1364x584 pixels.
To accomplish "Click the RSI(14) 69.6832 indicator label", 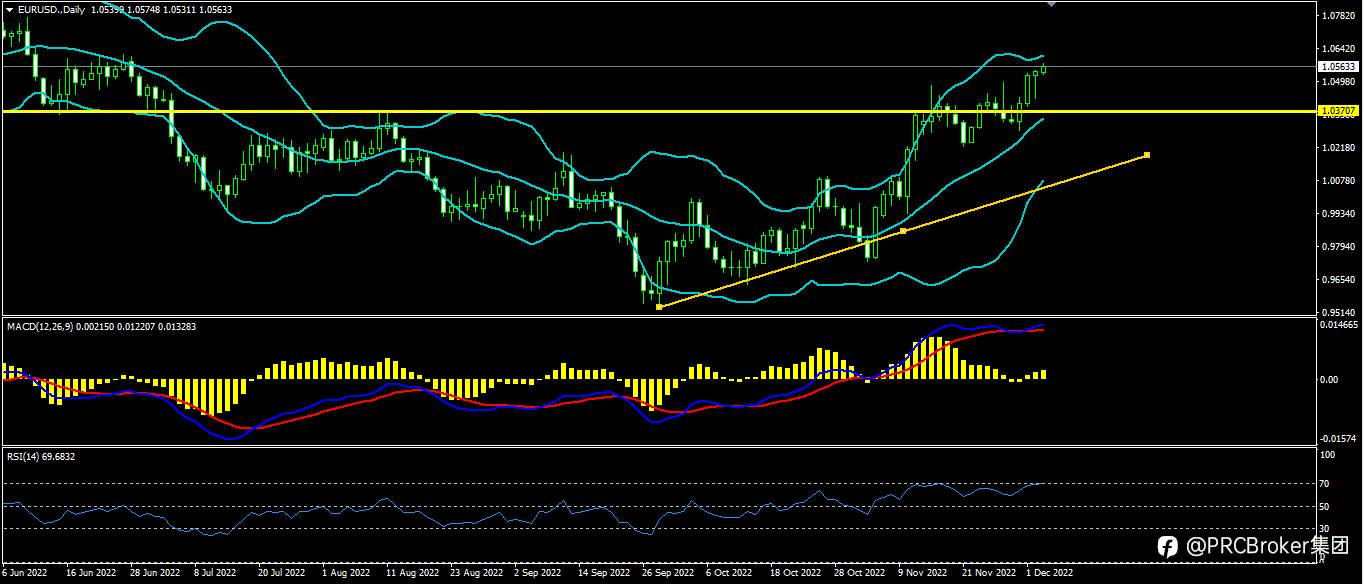I will 41,456.
